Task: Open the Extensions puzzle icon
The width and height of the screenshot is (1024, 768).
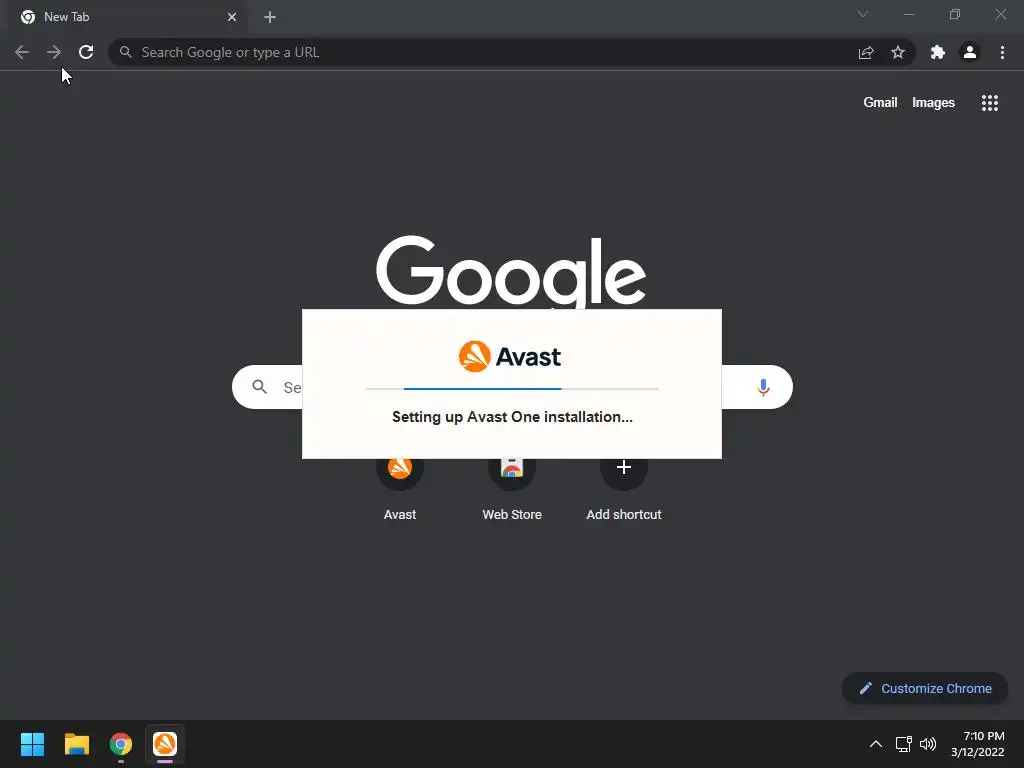Action: click(x=938, y=52)
